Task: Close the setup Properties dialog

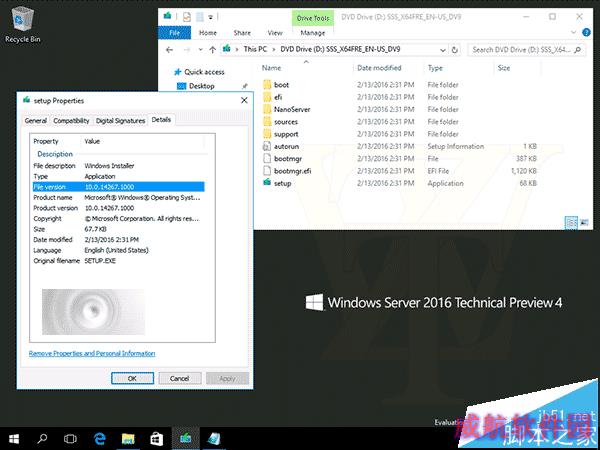Action: pos(244,100)
